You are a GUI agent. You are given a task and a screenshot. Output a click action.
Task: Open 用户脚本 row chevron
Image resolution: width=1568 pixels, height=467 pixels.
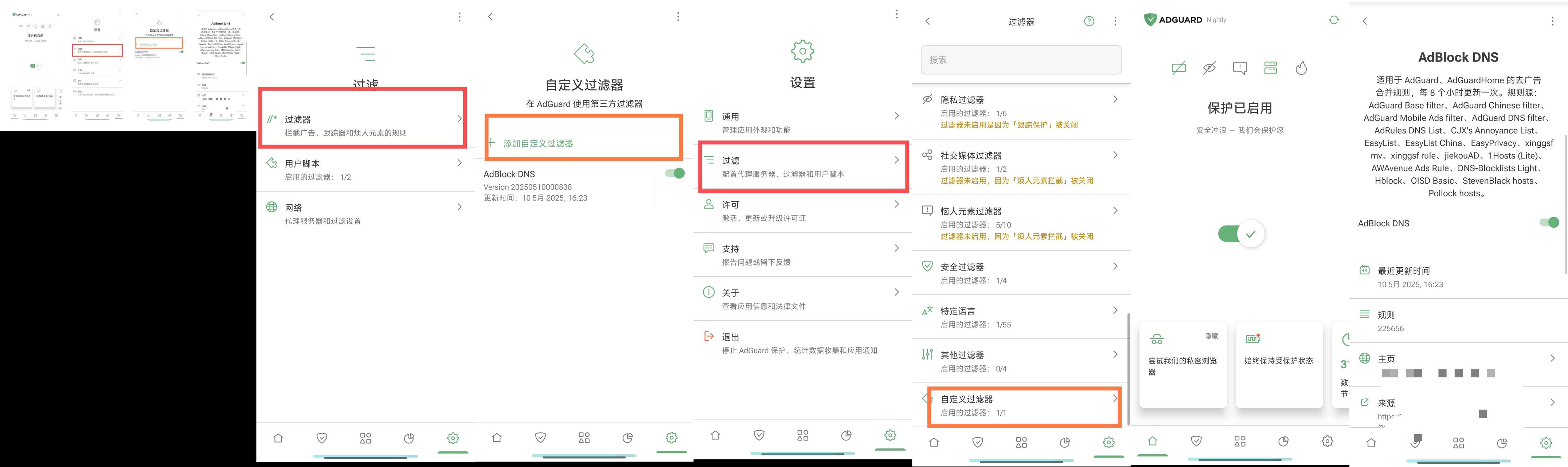(459, 163)
